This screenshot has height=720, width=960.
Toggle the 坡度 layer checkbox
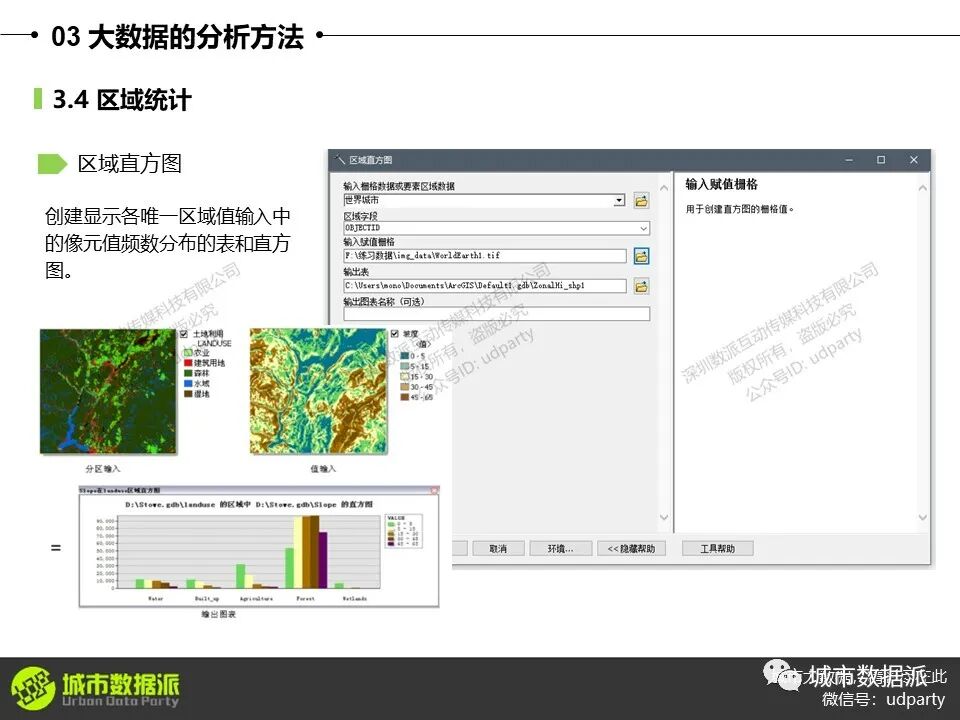point(394,333)
